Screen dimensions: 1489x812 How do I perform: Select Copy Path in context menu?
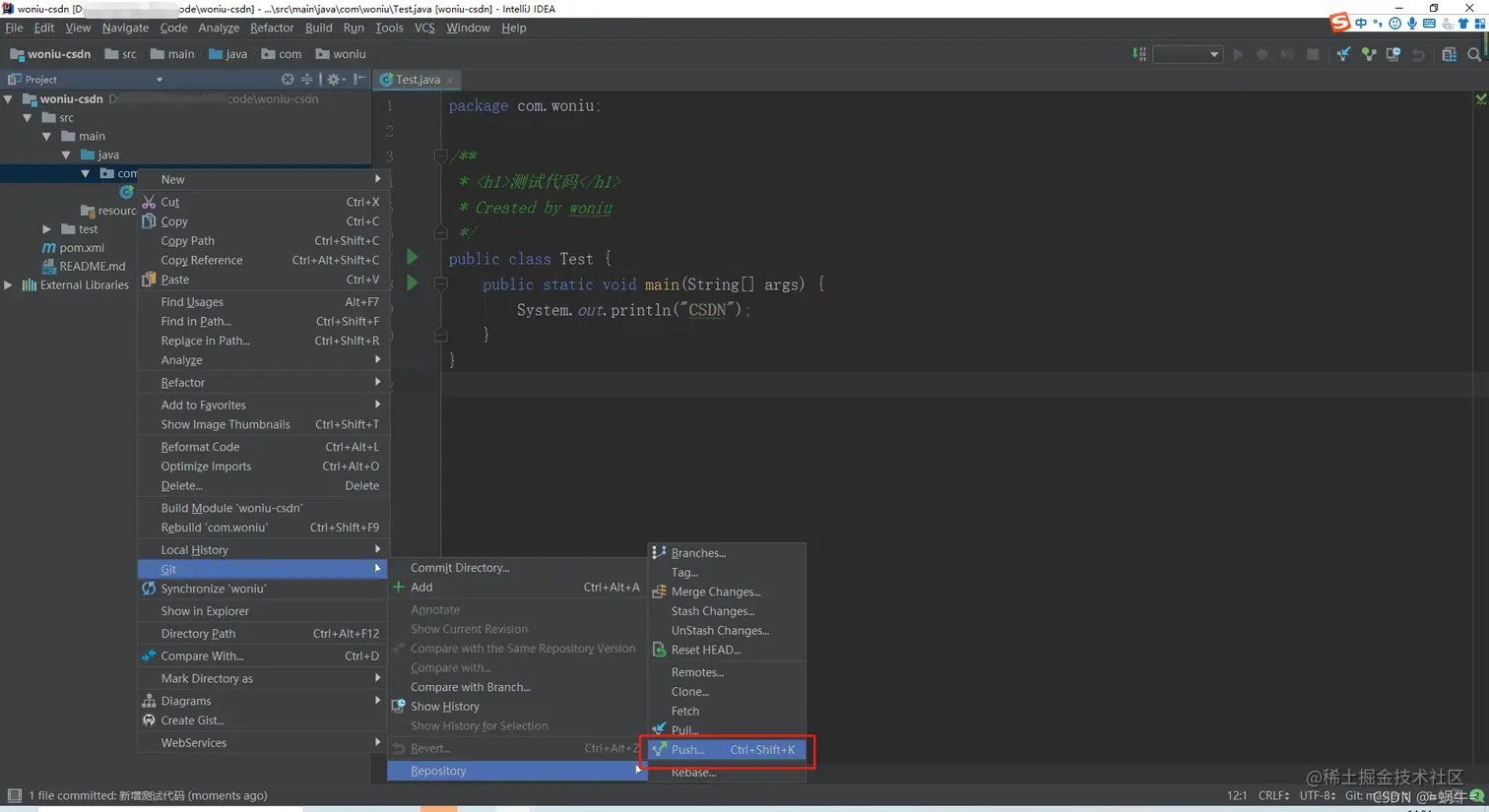[x=263, y=240]
